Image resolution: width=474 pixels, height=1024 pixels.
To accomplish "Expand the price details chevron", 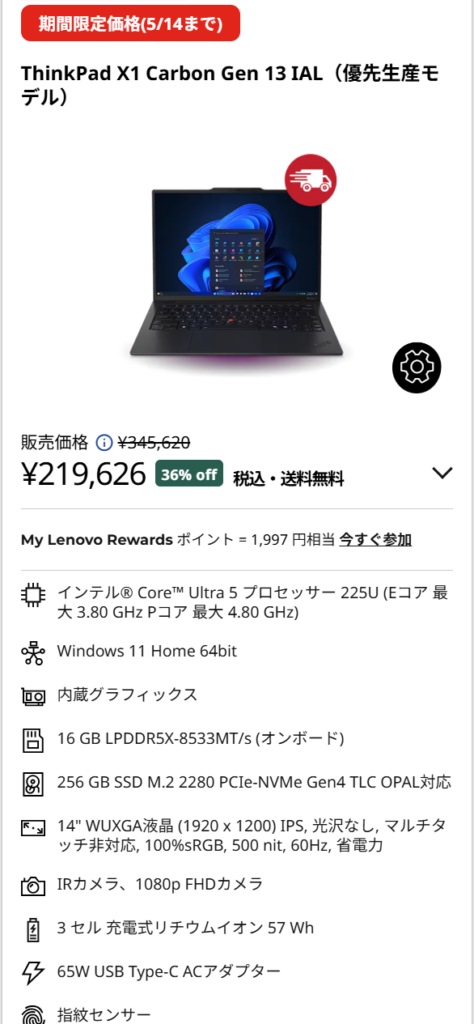I will point(442,473).
